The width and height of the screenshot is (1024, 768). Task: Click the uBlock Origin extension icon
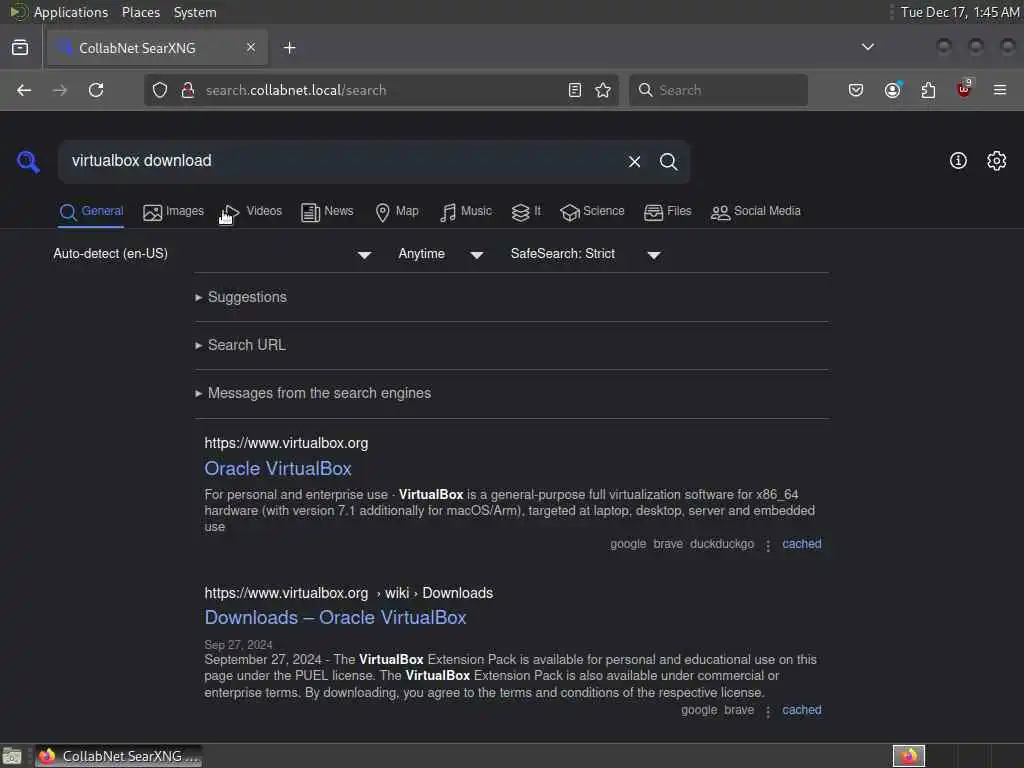(x=964, y=89)
